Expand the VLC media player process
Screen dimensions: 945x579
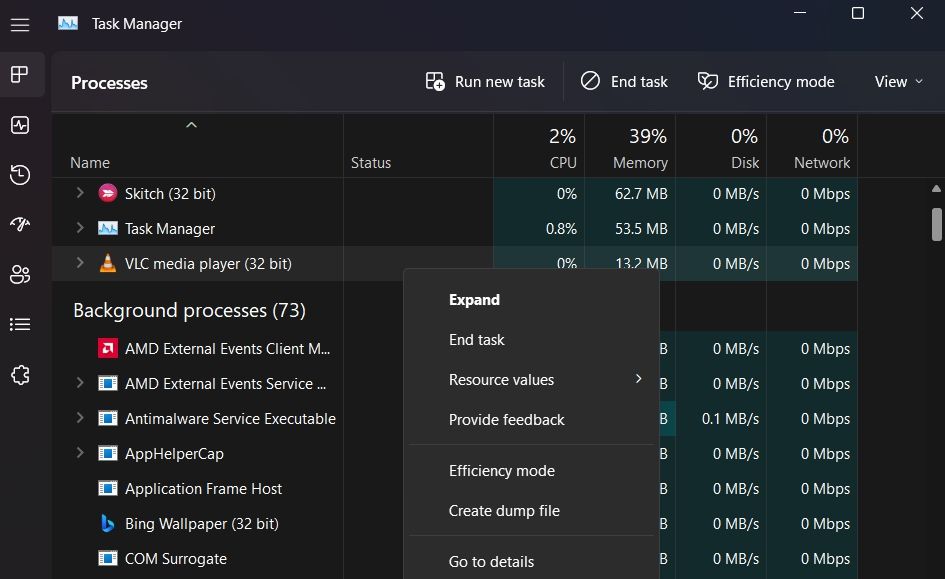pyautogui.click(x=80, y=263)
